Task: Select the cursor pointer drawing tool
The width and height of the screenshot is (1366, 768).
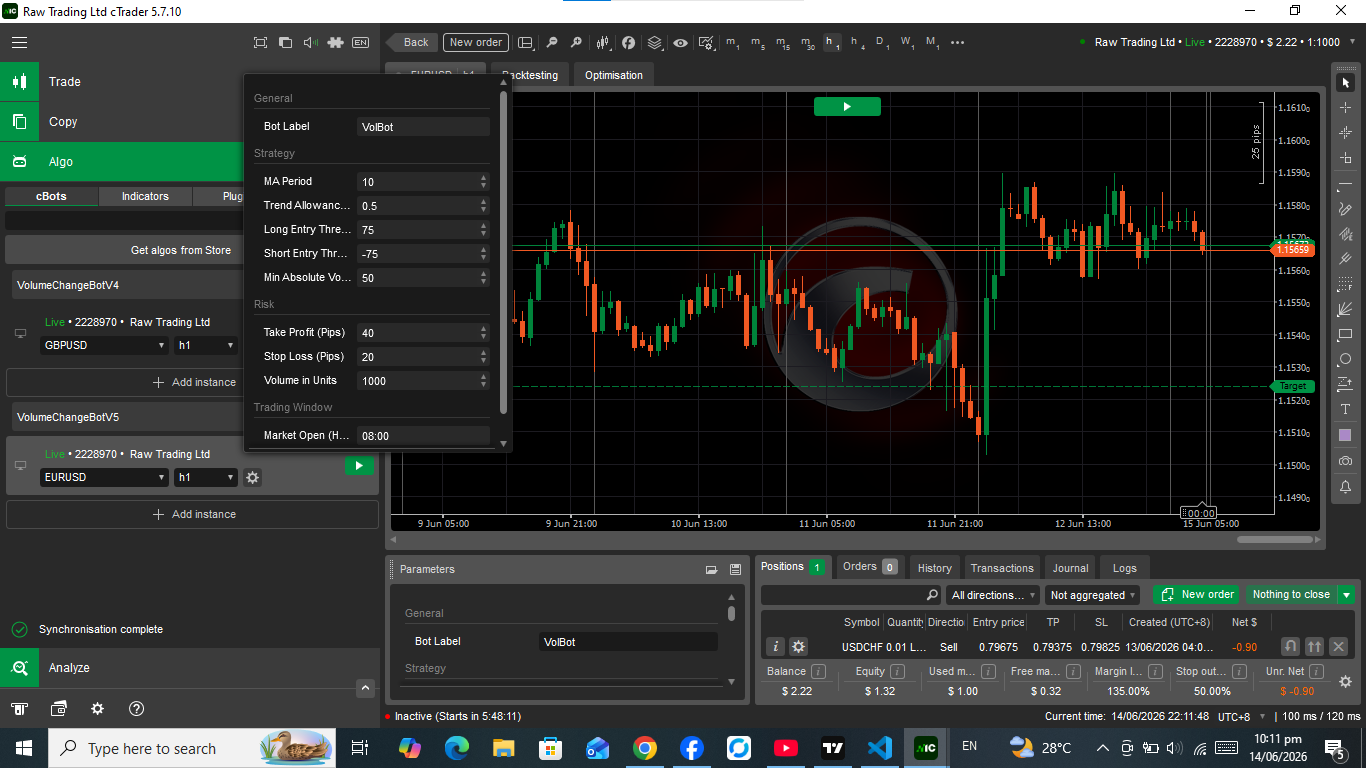Action: (x=1345, y=82)
